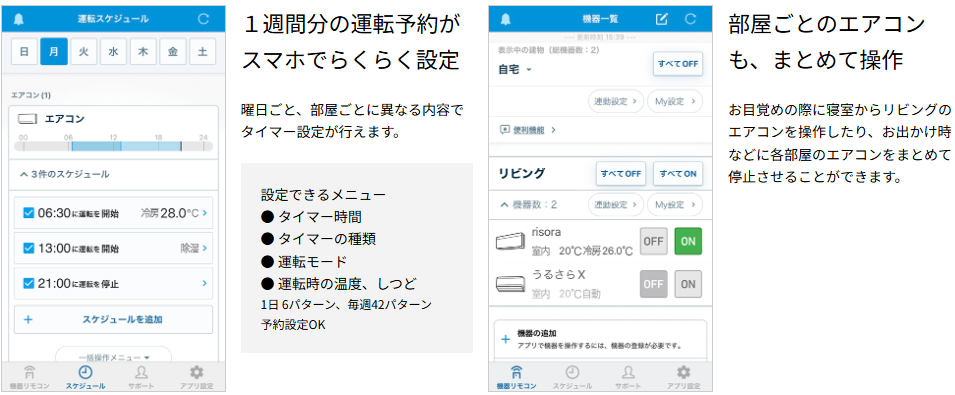Turn うるさらX ON
This screenshot has height=395, width=955.
tap(688, 284)
